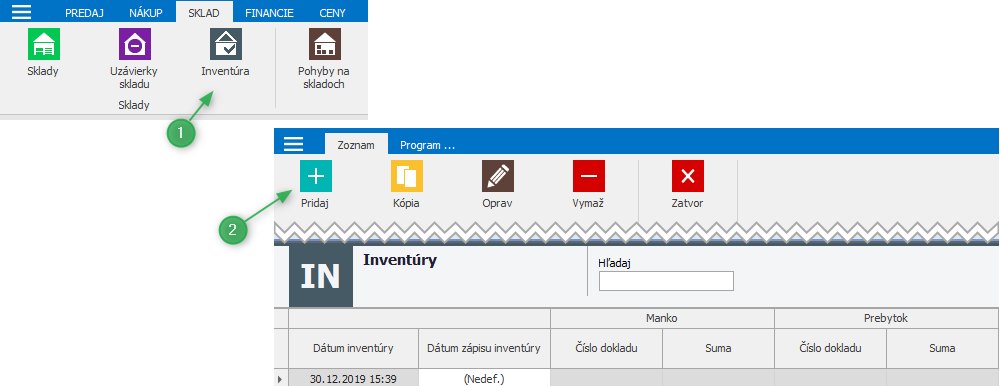The width and height of the screenshot is (1000, 386).
Task: Click the Oprav pencil icon
Action: click(498, 176)
